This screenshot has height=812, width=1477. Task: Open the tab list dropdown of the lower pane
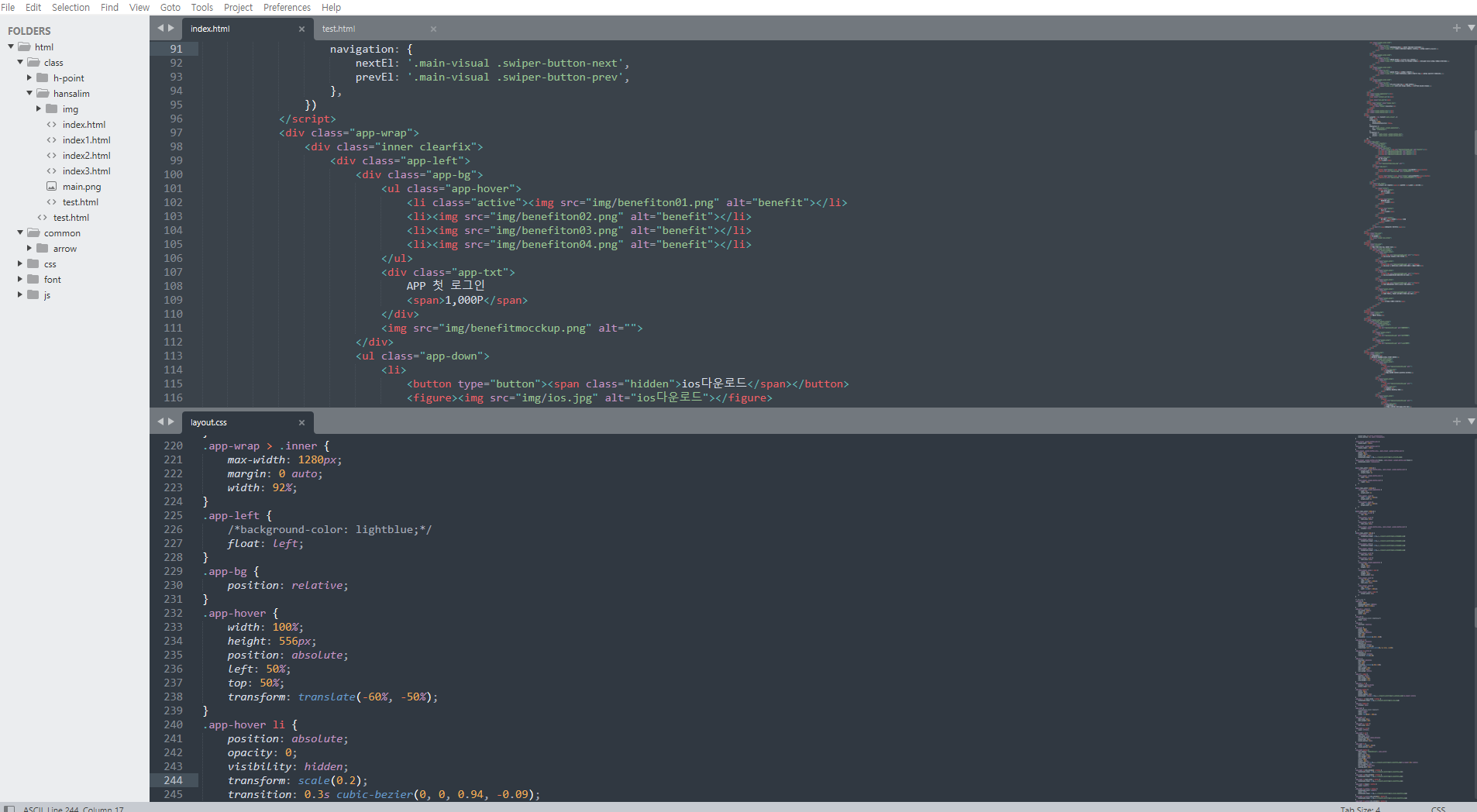click(x=1471, y=421)
